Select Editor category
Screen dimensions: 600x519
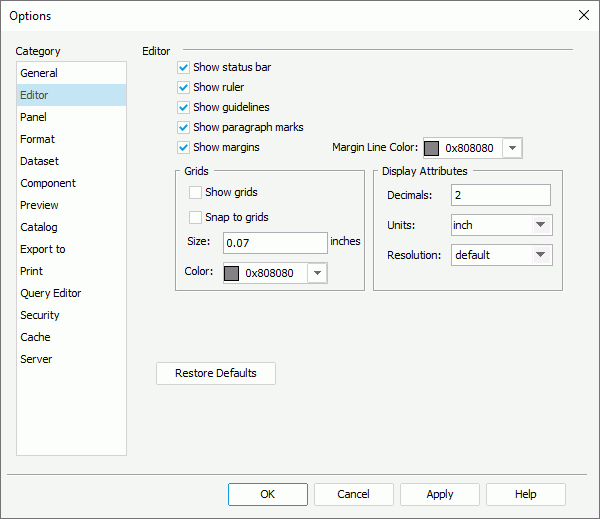tap(71, 95)
